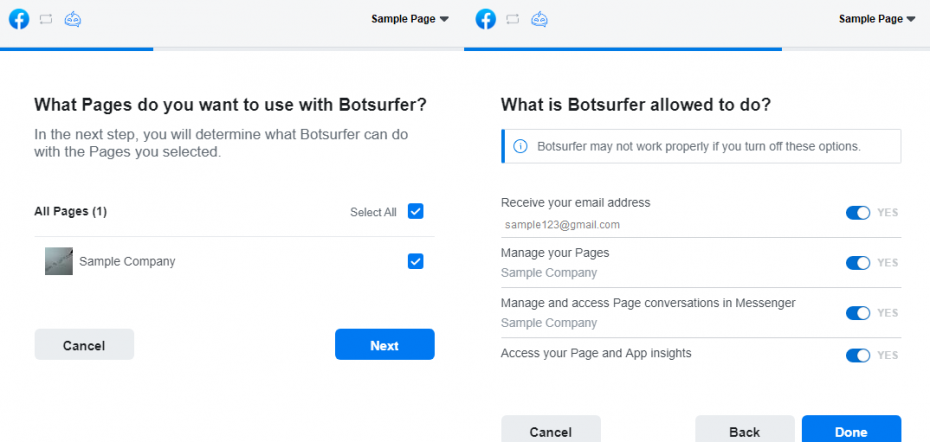The width and height of the screenshot is (930, 442).
Task: Expand the right Sample Page dropdown
Action: pos(877,19)
